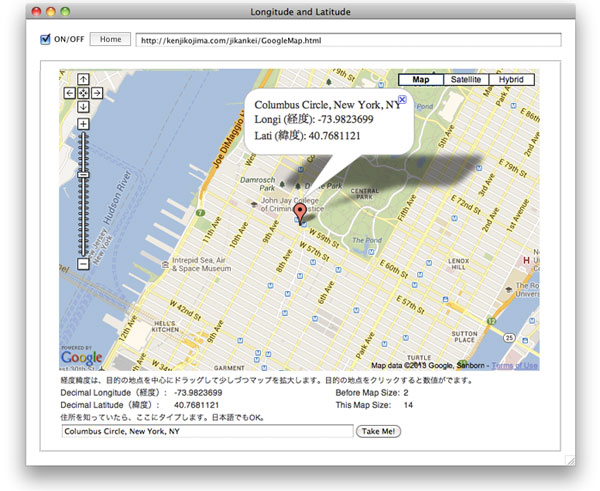Click the Intrepid Sea, Air & Space Museum icon

(165, 264)
